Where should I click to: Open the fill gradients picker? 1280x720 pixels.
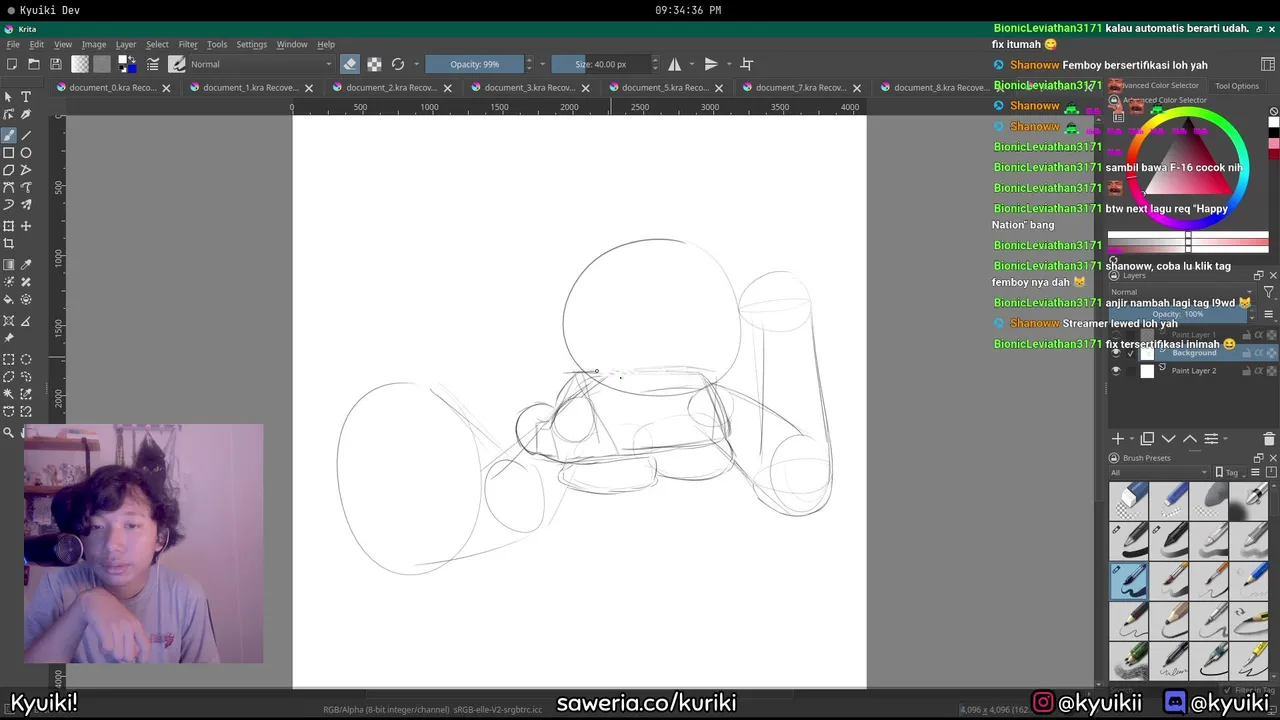click(80, 64)
